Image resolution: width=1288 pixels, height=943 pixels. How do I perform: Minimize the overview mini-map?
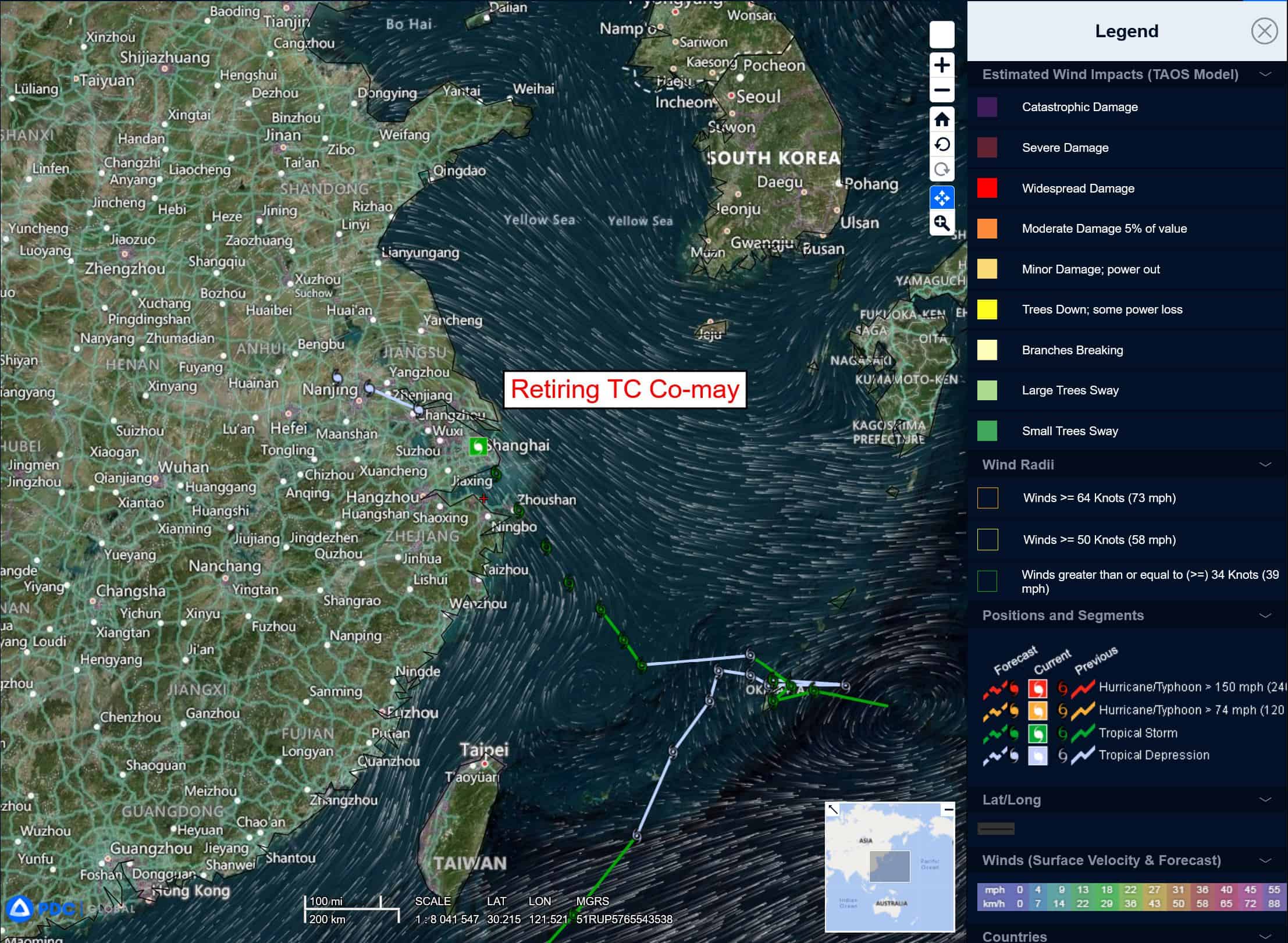948,809
